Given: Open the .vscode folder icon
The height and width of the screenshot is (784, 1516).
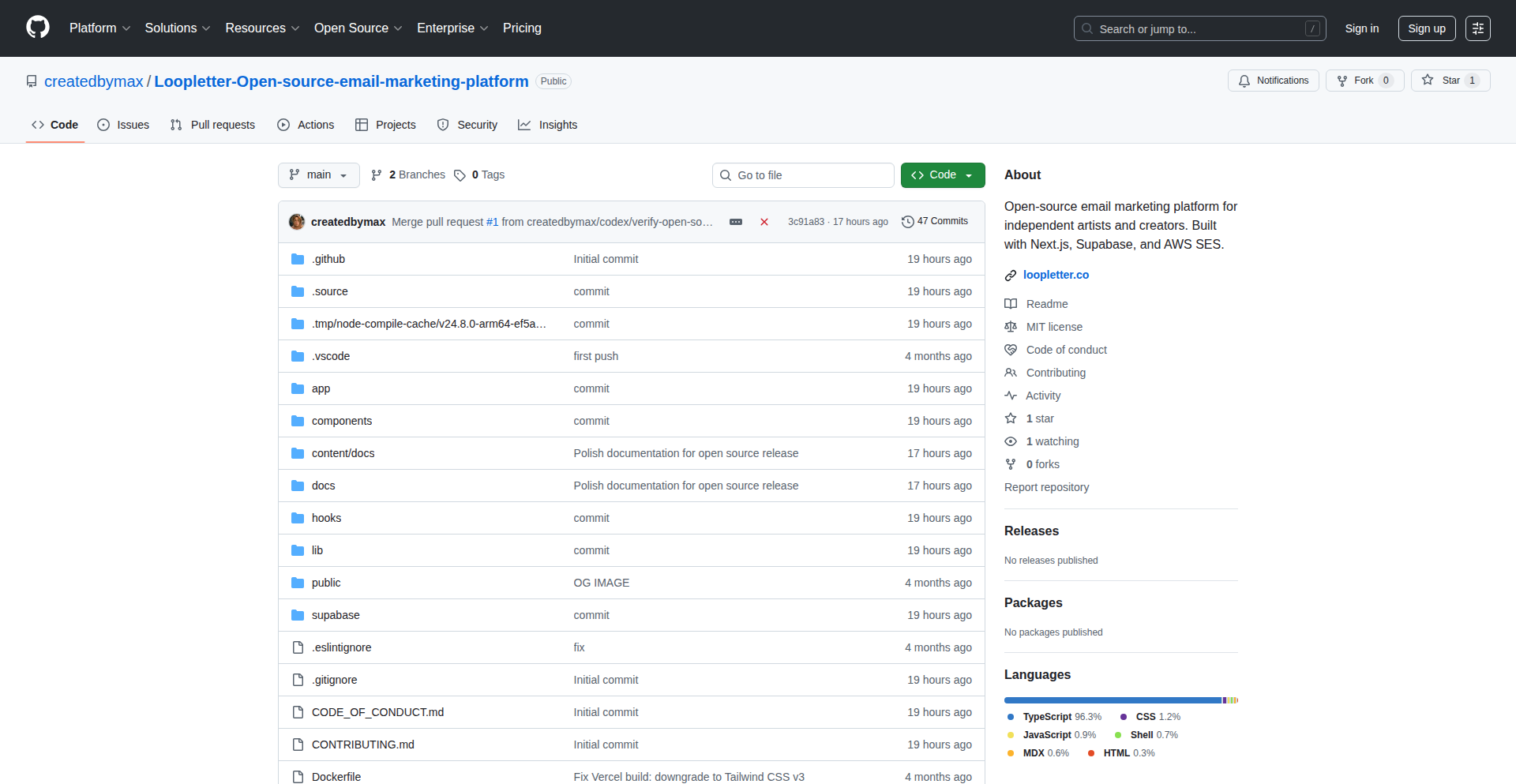Looking at the screenshot, I should point(298,356).
